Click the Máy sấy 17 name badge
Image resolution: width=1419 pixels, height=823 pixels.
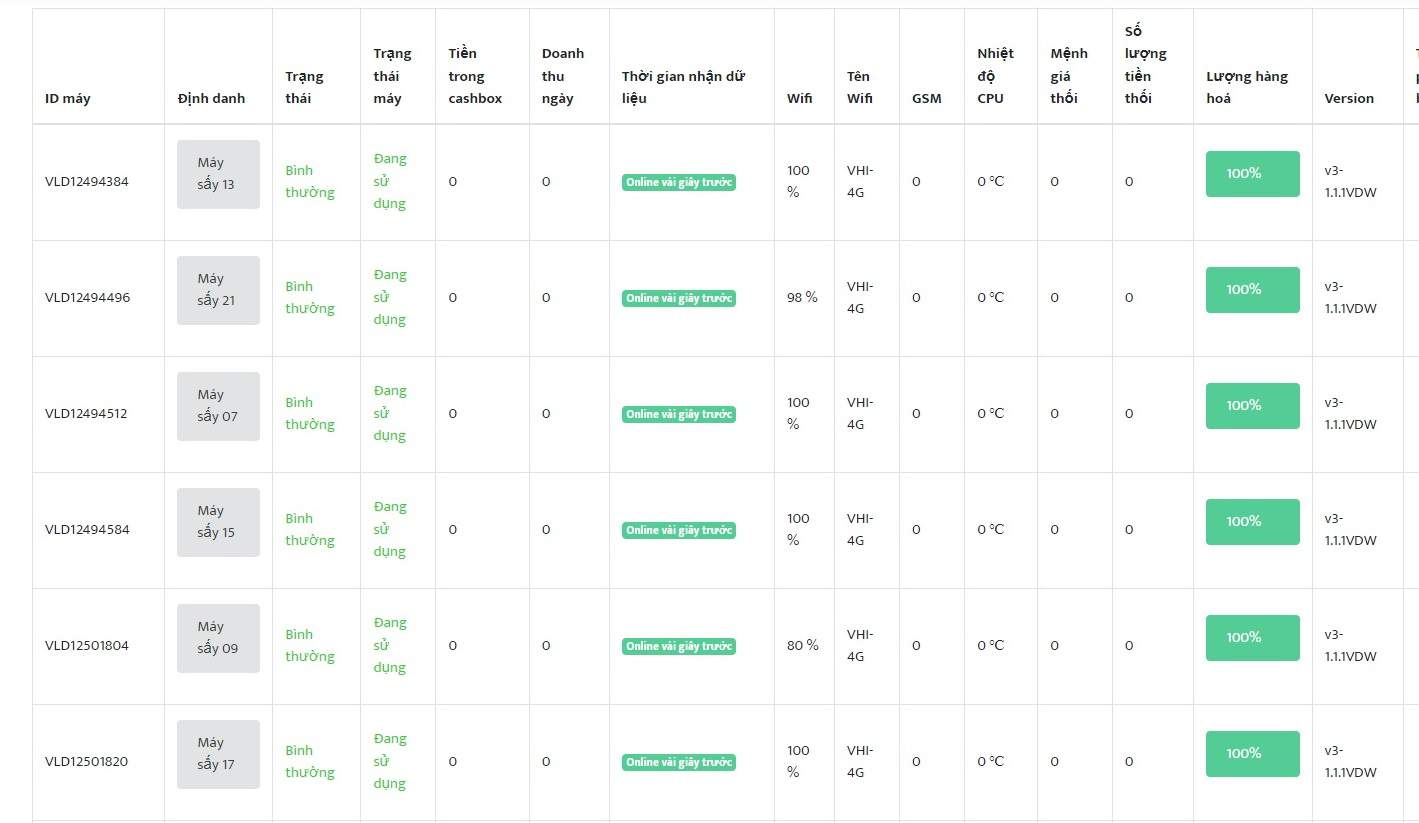[218, 754]
